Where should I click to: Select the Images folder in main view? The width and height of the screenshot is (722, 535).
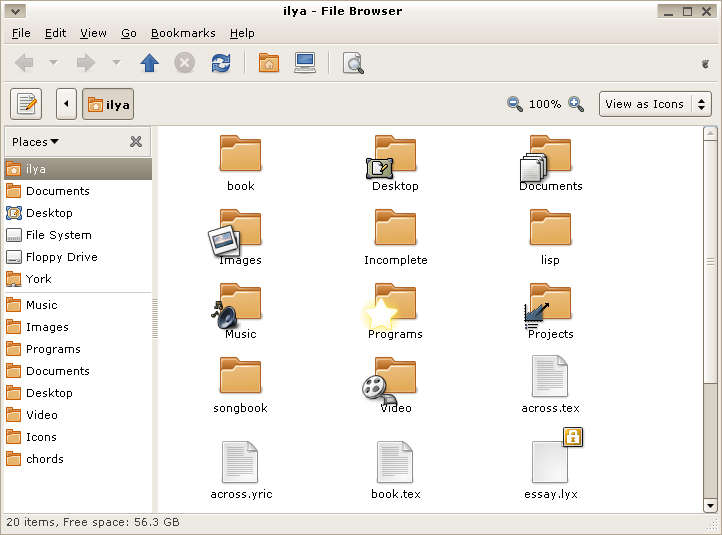point(236,232)
